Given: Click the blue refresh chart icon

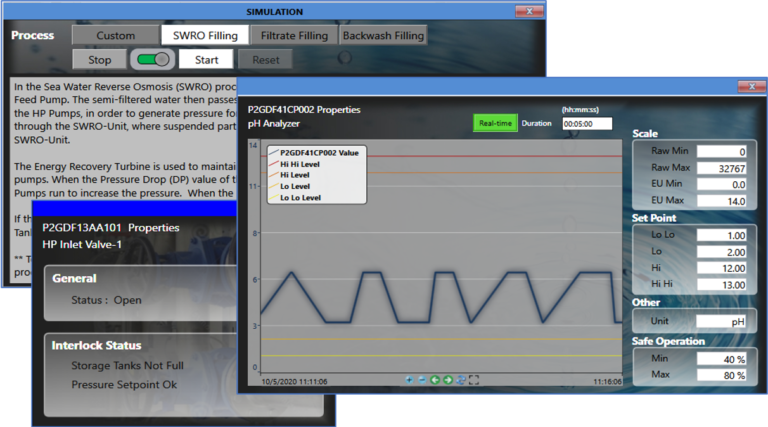Looking at the screenshot, I should (x=460, y=380).
